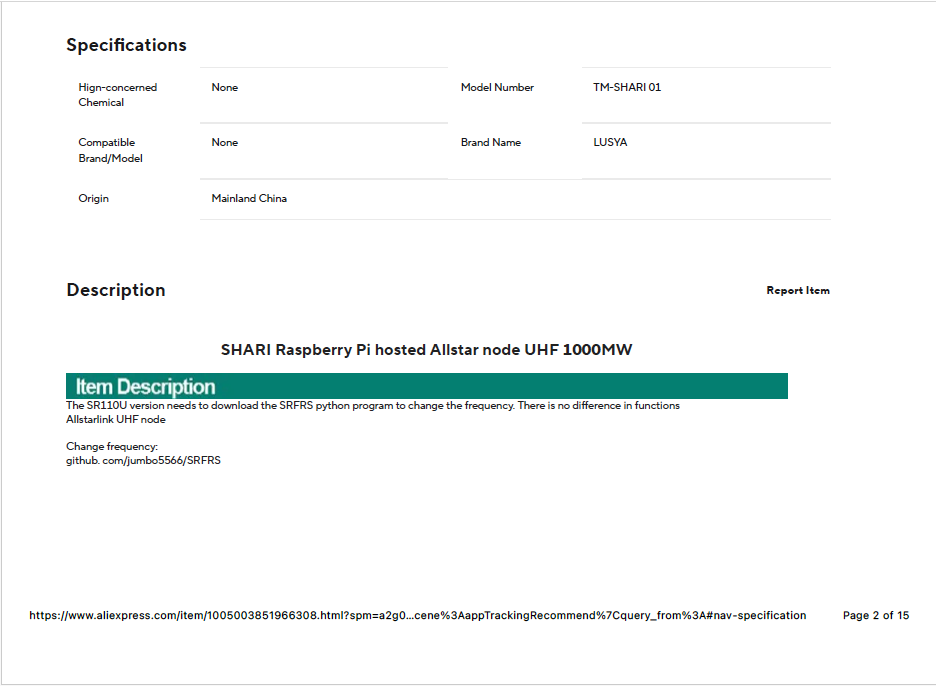Select the TM-SHARI 01 model value
The width and height of the screenshot is (936, 686).
pos(626,88)
